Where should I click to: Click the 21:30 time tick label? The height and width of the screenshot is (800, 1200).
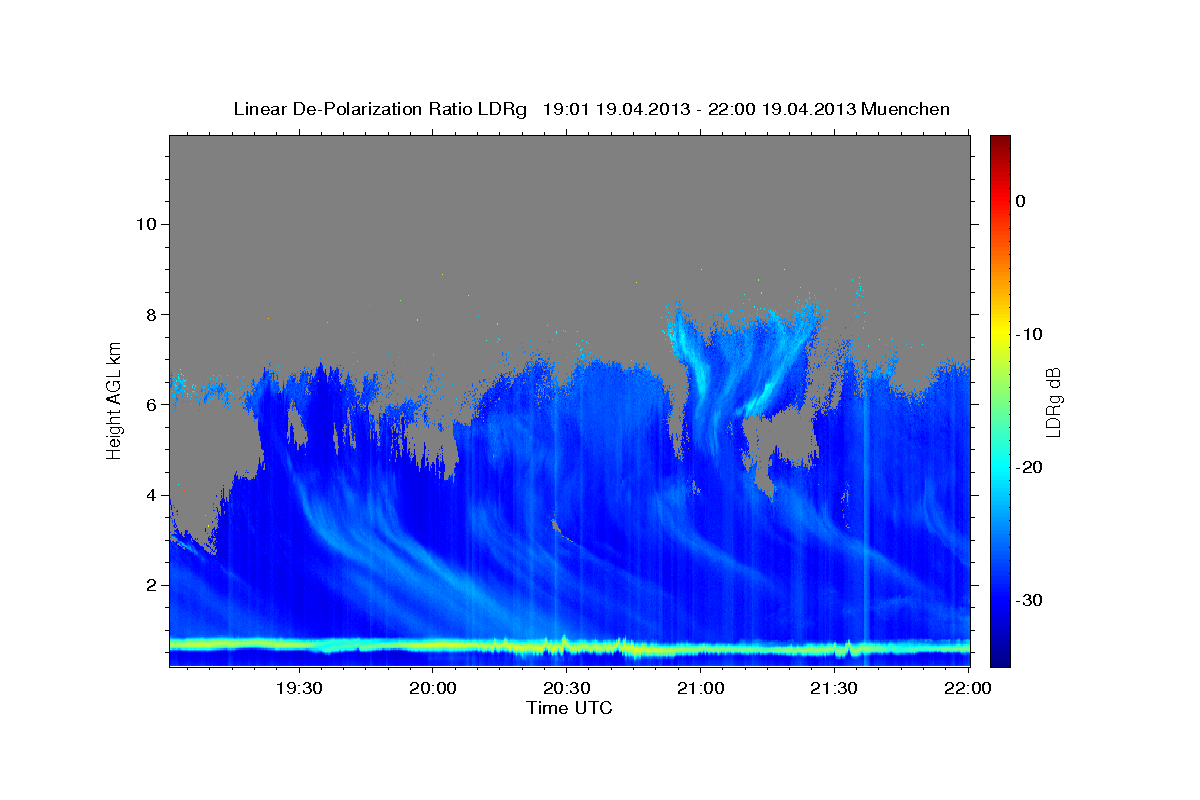(x=834, y=688)
